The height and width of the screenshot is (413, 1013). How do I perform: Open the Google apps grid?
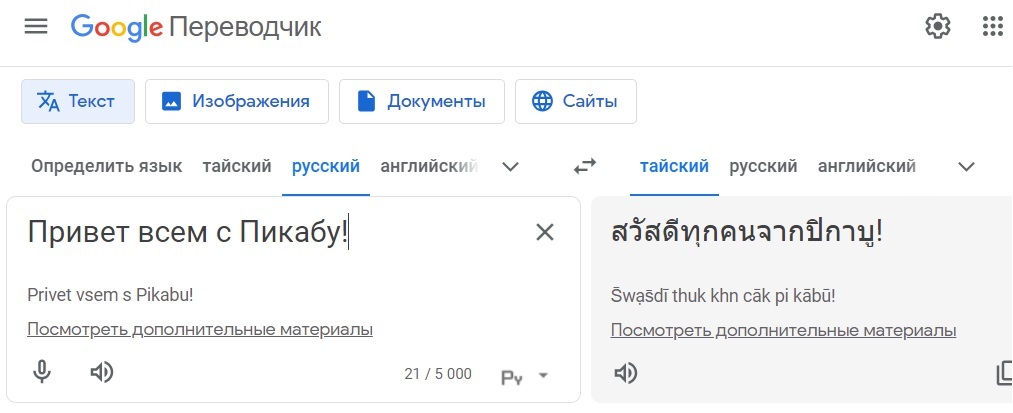click(992, 26)
